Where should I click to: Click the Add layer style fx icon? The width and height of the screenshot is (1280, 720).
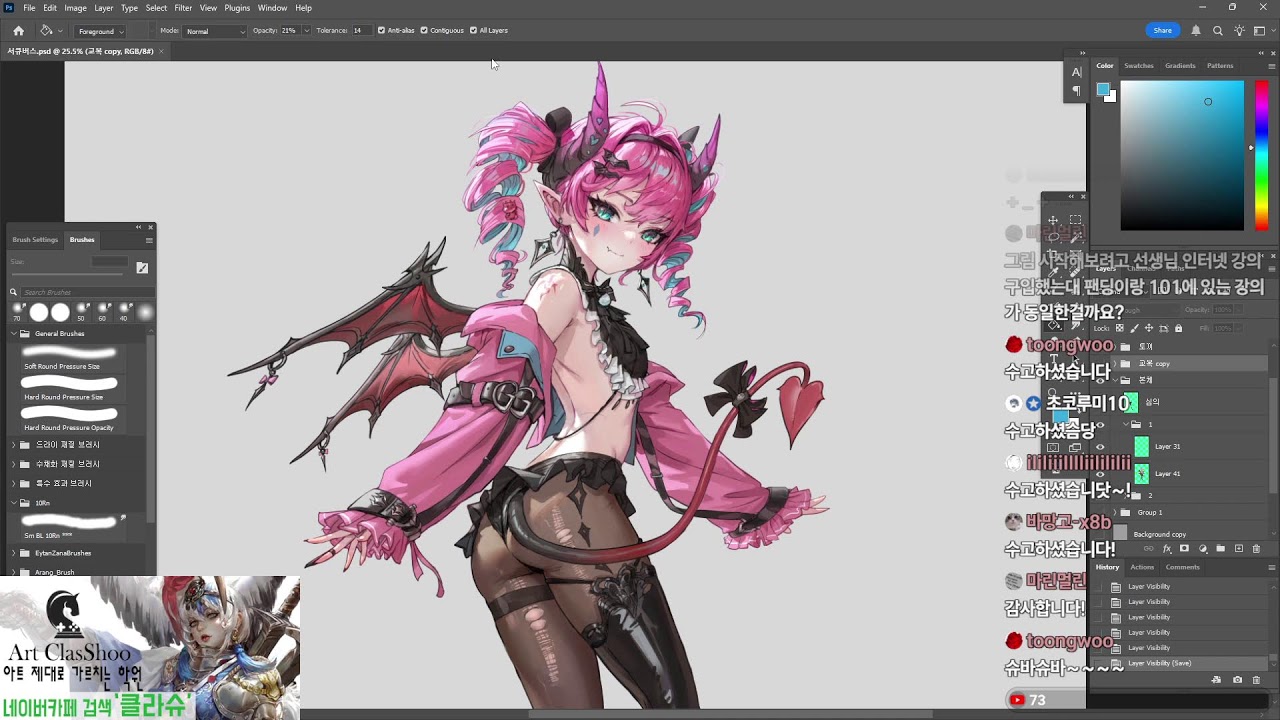(x=1167, y=549)
